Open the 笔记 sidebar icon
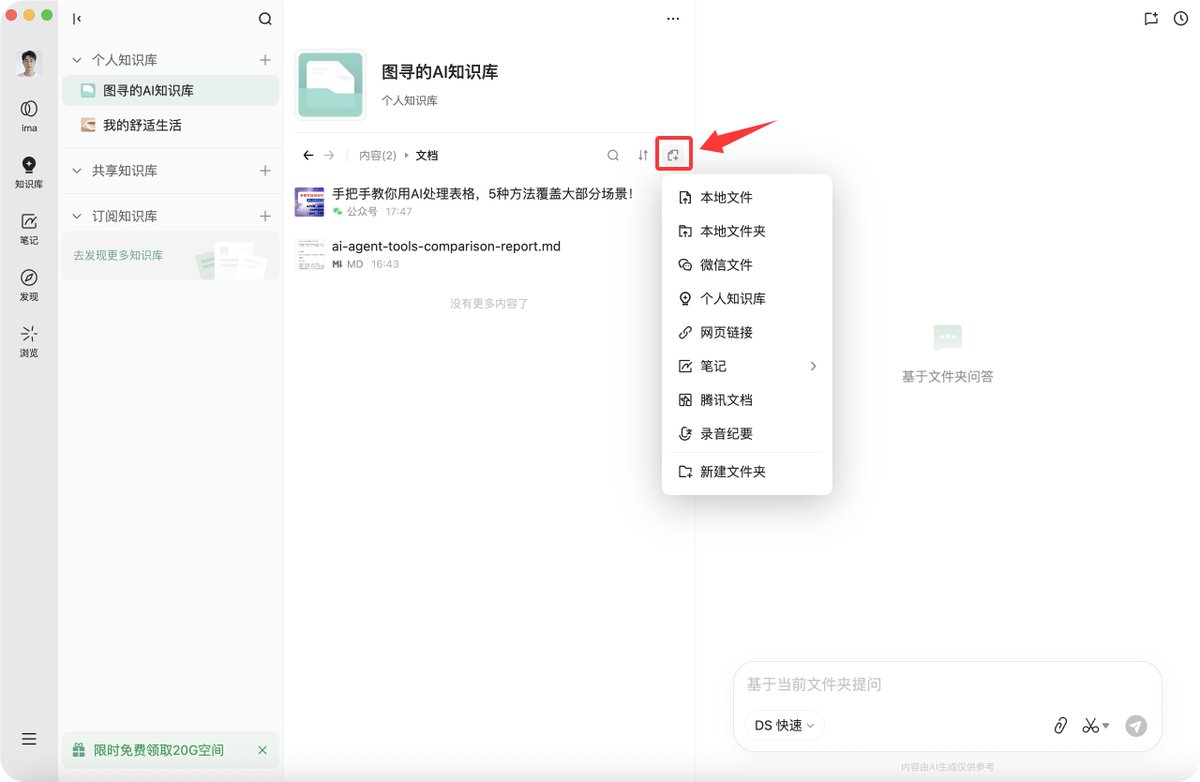The height and width of the screenshot is (782, 1200). click(29, 228)
